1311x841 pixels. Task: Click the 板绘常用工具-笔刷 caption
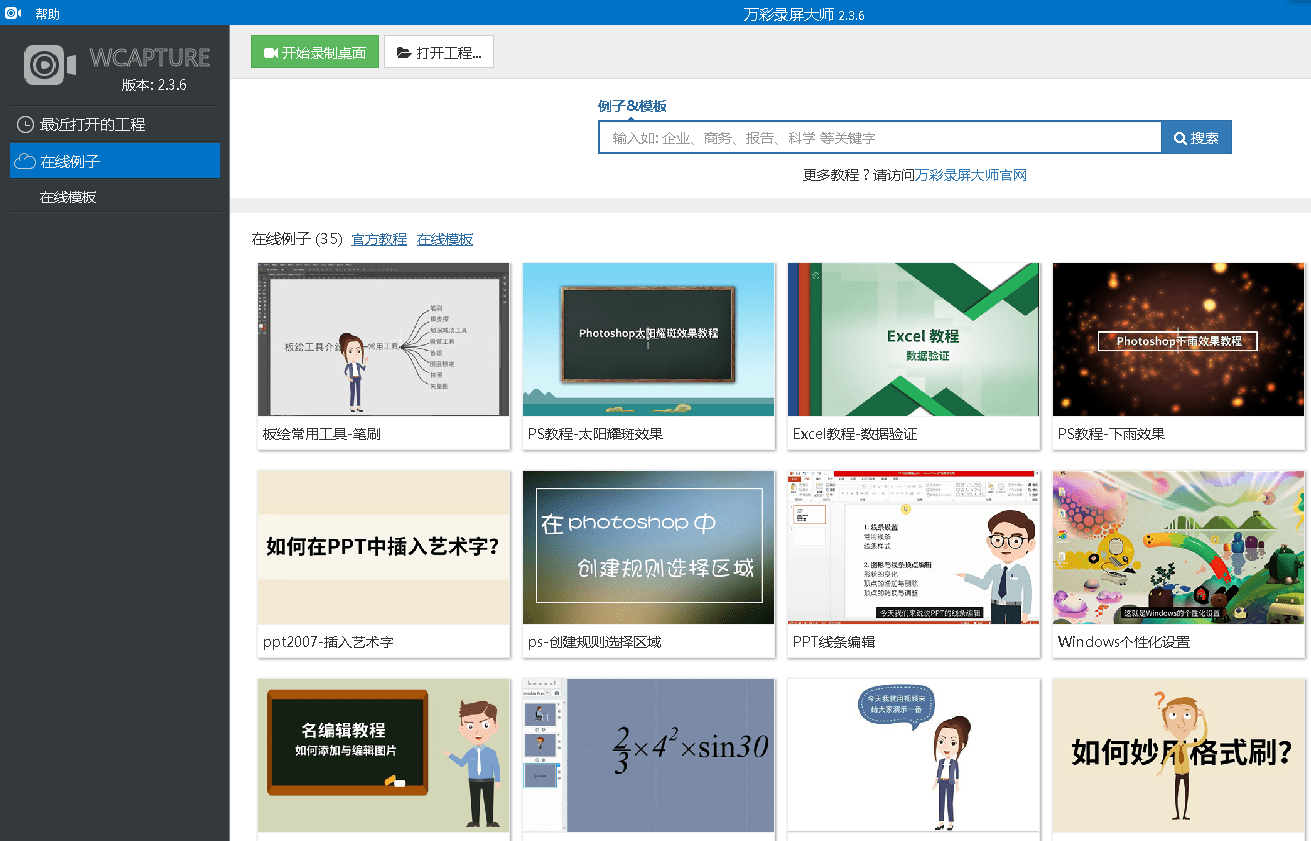[322, 434]
